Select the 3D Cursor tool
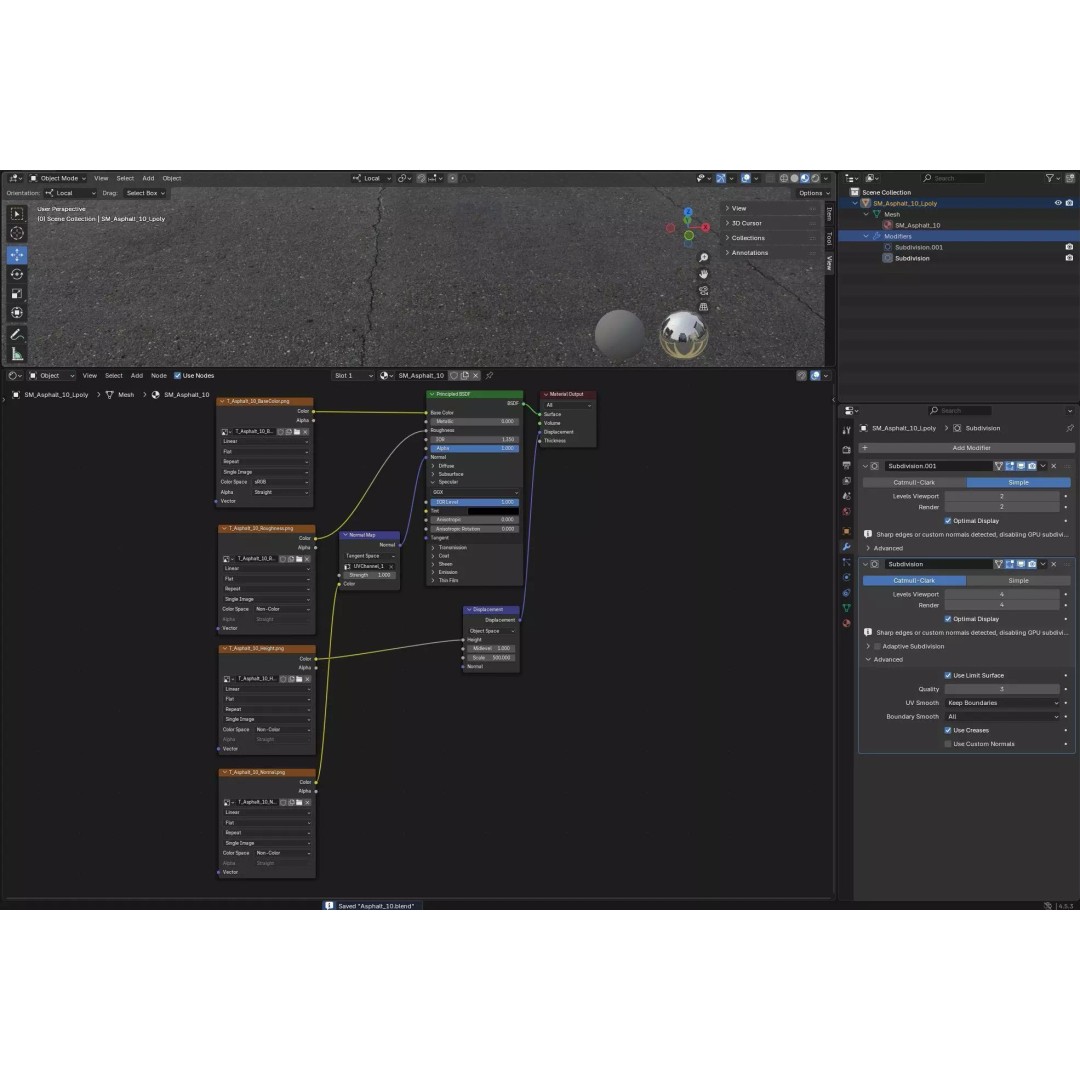The image size is (1080, 1080). tap(17, 233)
